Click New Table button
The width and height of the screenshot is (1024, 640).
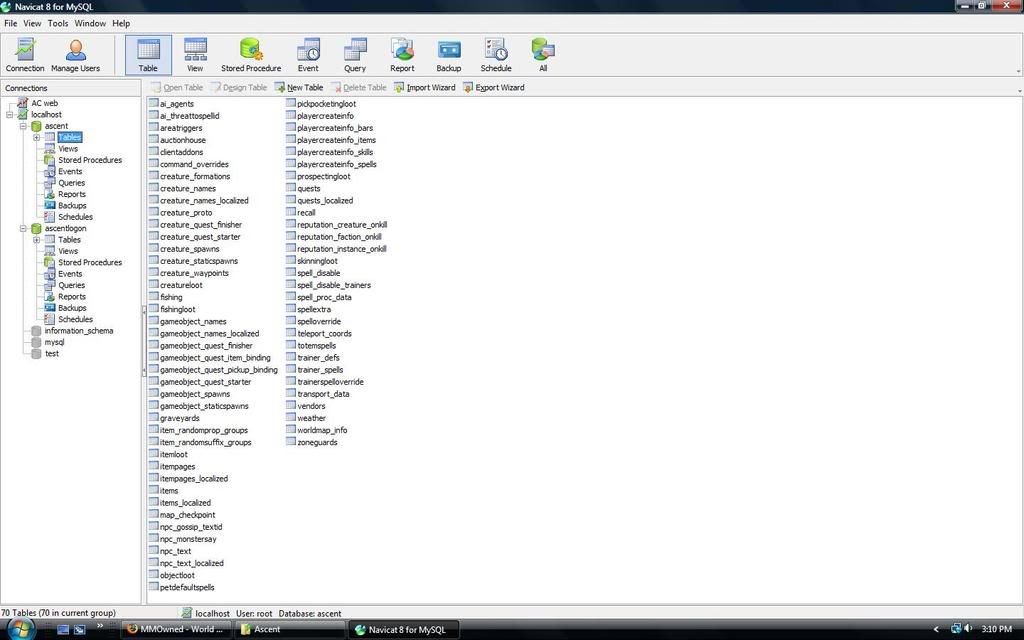298,88
